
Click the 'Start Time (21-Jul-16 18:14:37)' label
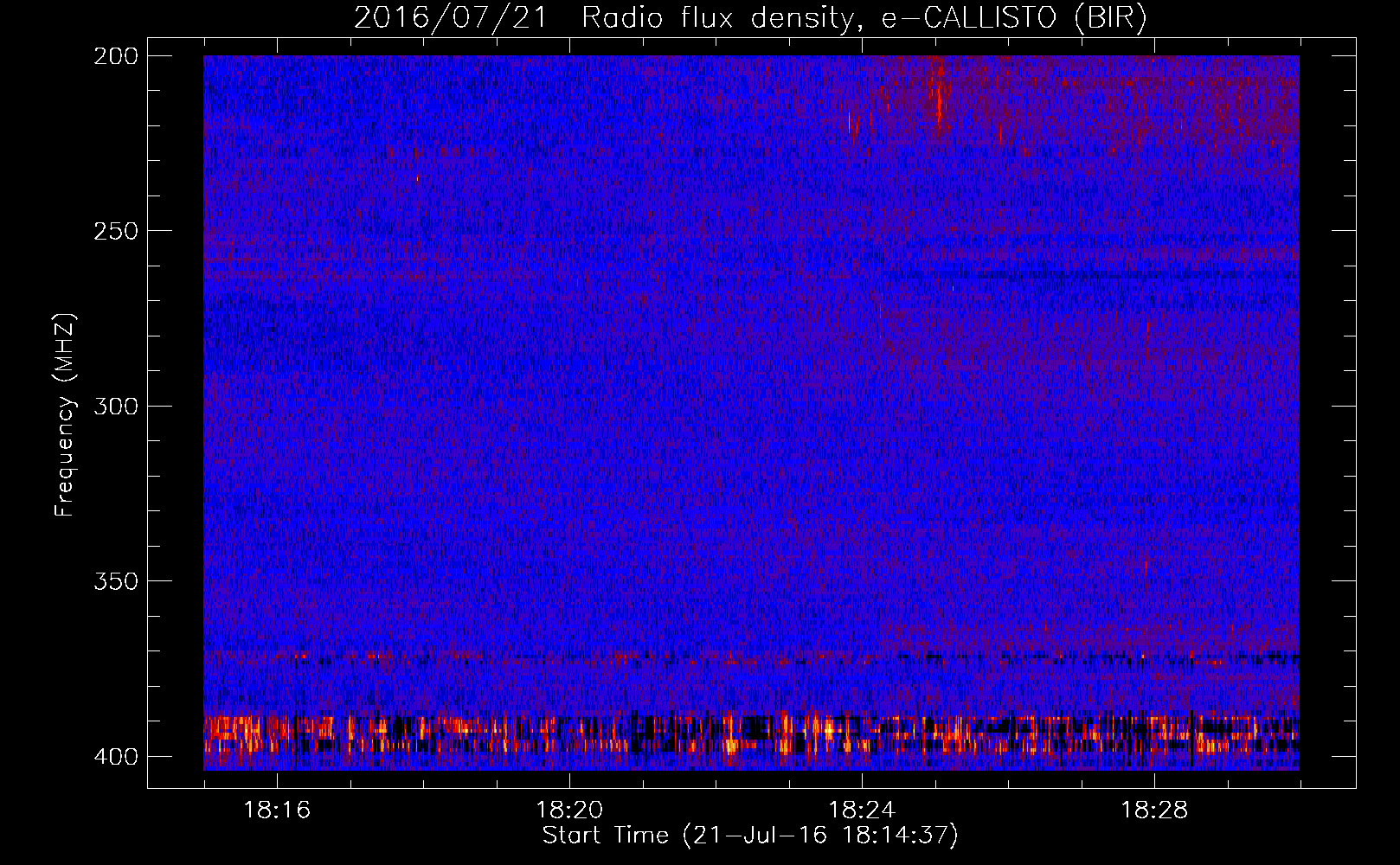click(750, 836)
